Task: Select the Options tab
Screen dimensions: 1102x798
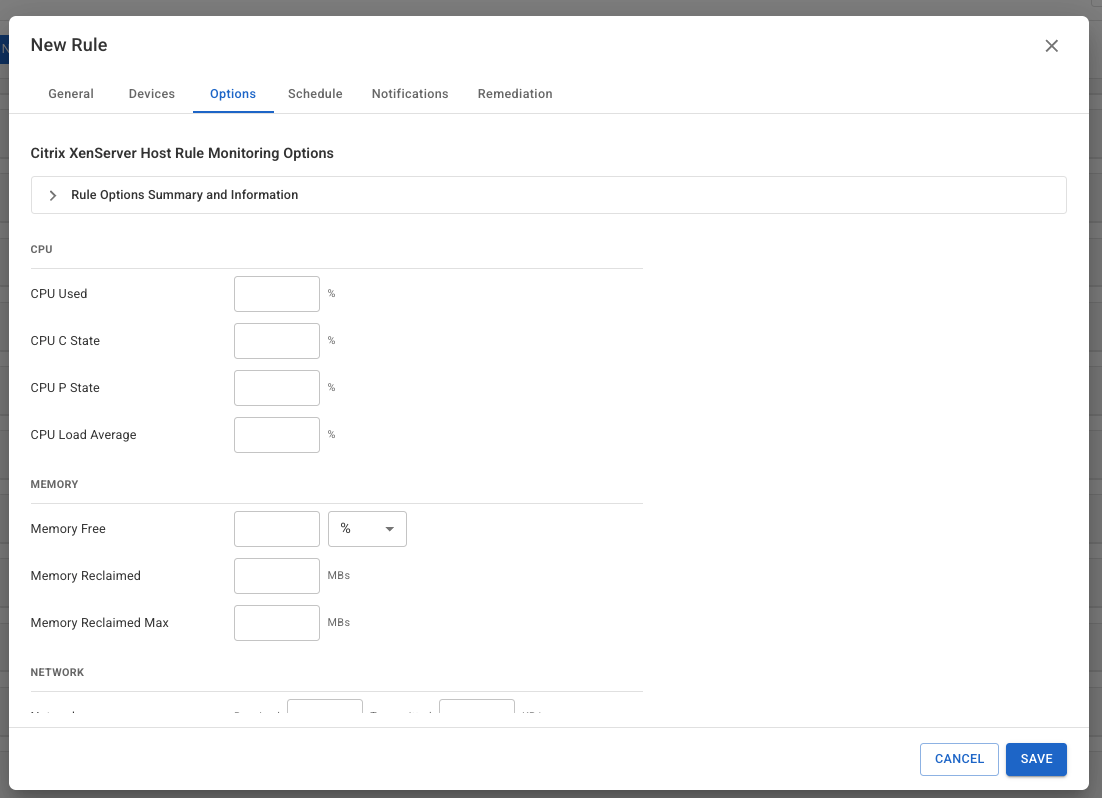Action: click(233, 94)
